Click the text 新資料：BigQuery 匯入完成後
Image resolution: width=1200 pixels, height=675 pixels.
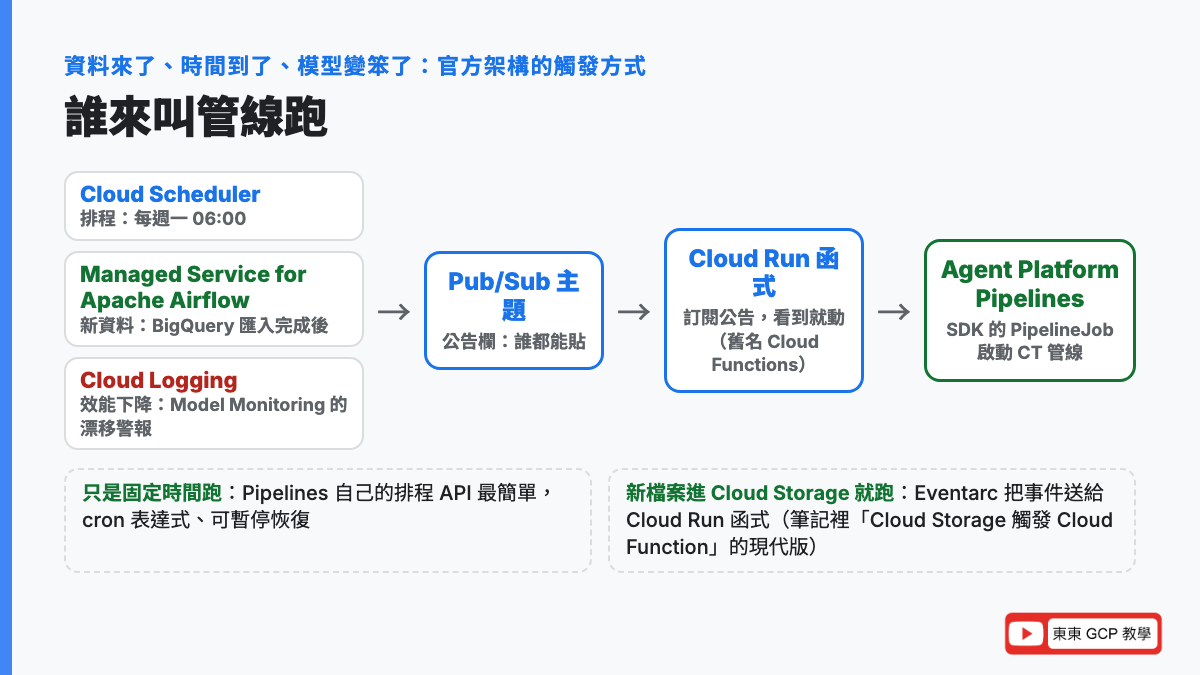click(x=204, y=325)
